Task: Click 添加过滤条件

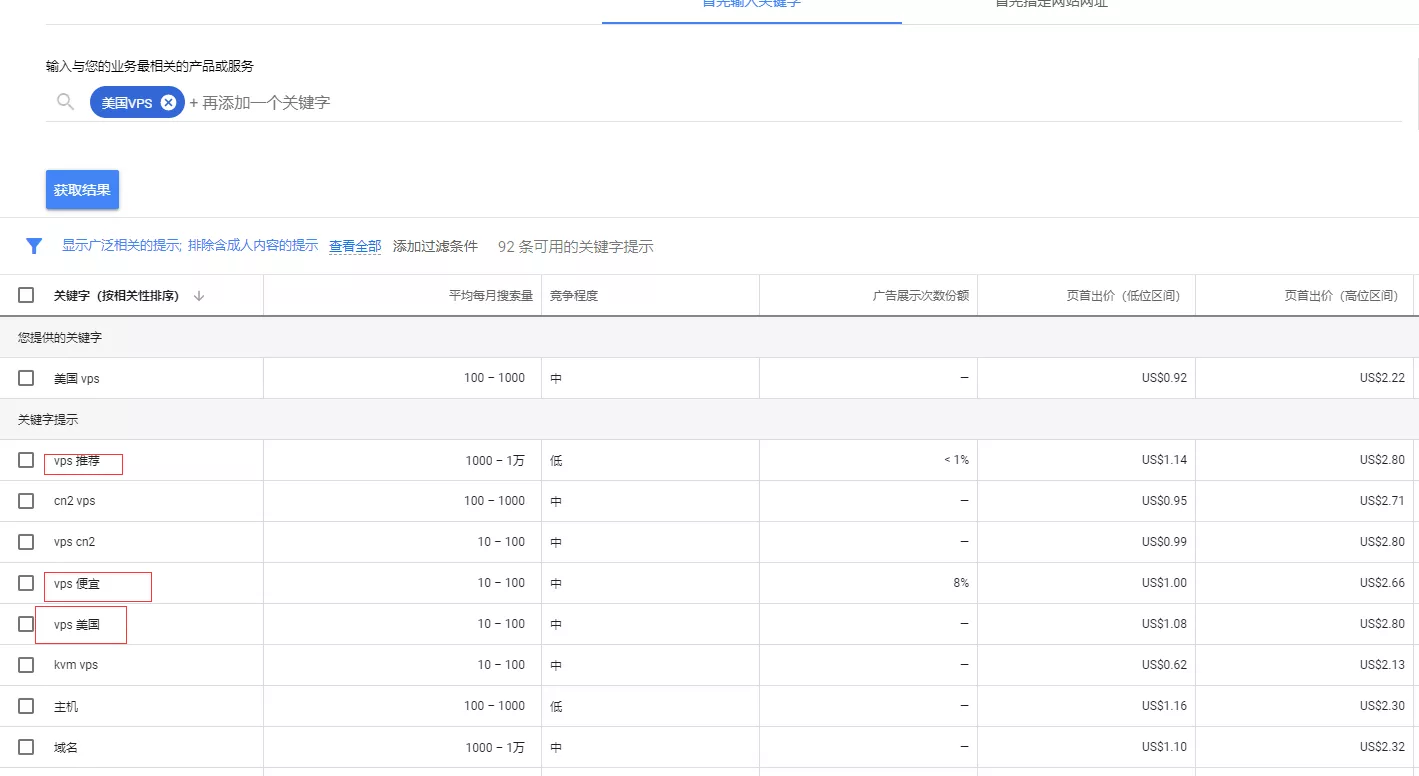Action: point(435,246)
